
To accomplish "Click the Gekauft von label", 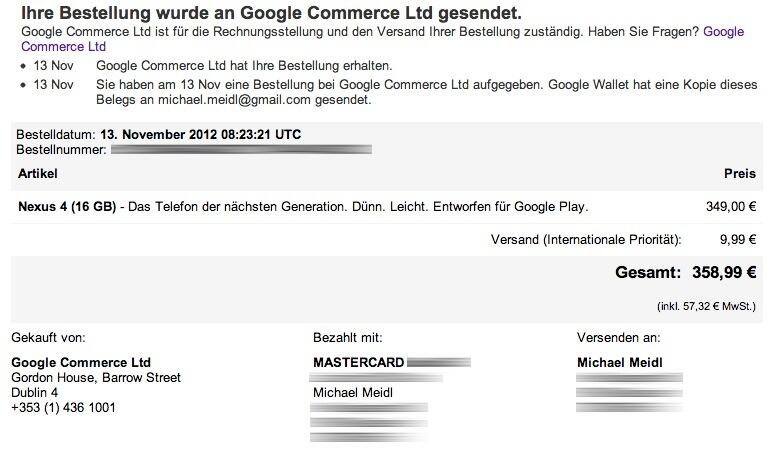I will [48, 338].
